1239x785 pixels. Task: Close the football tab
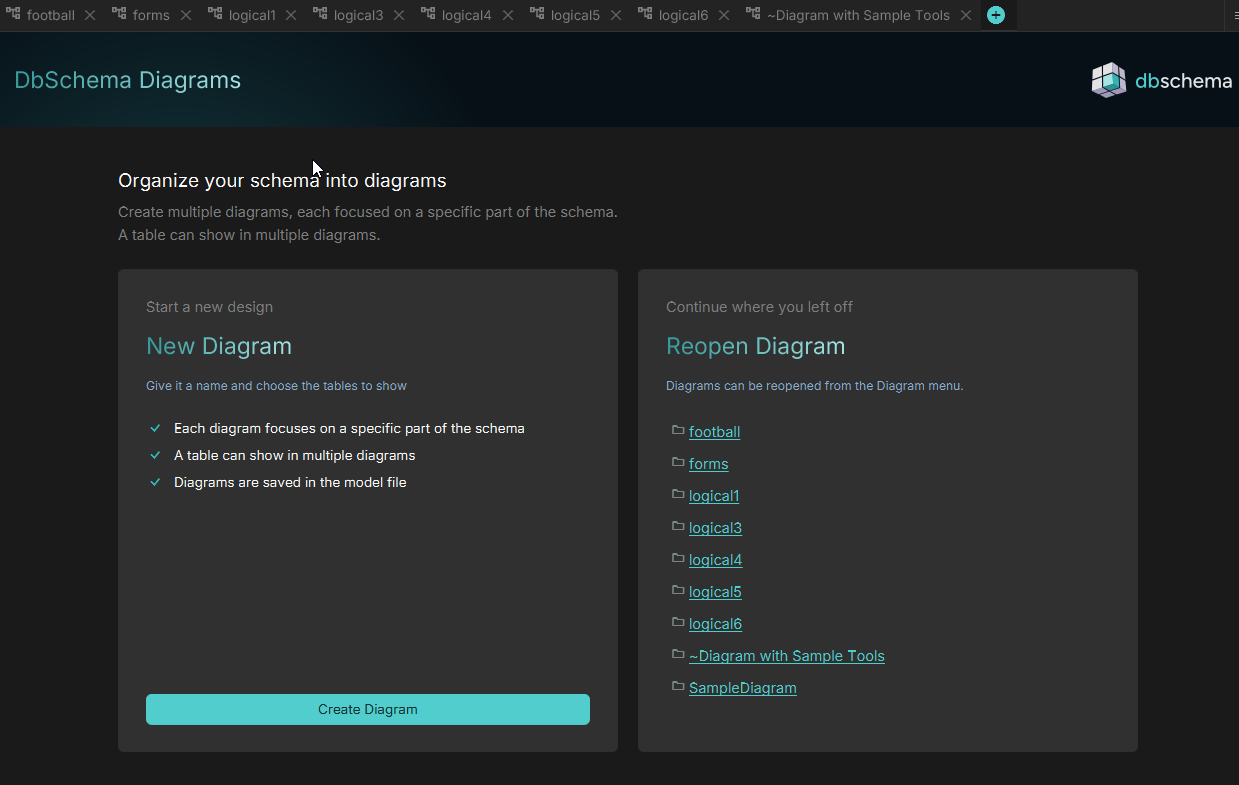pos(90,15)
